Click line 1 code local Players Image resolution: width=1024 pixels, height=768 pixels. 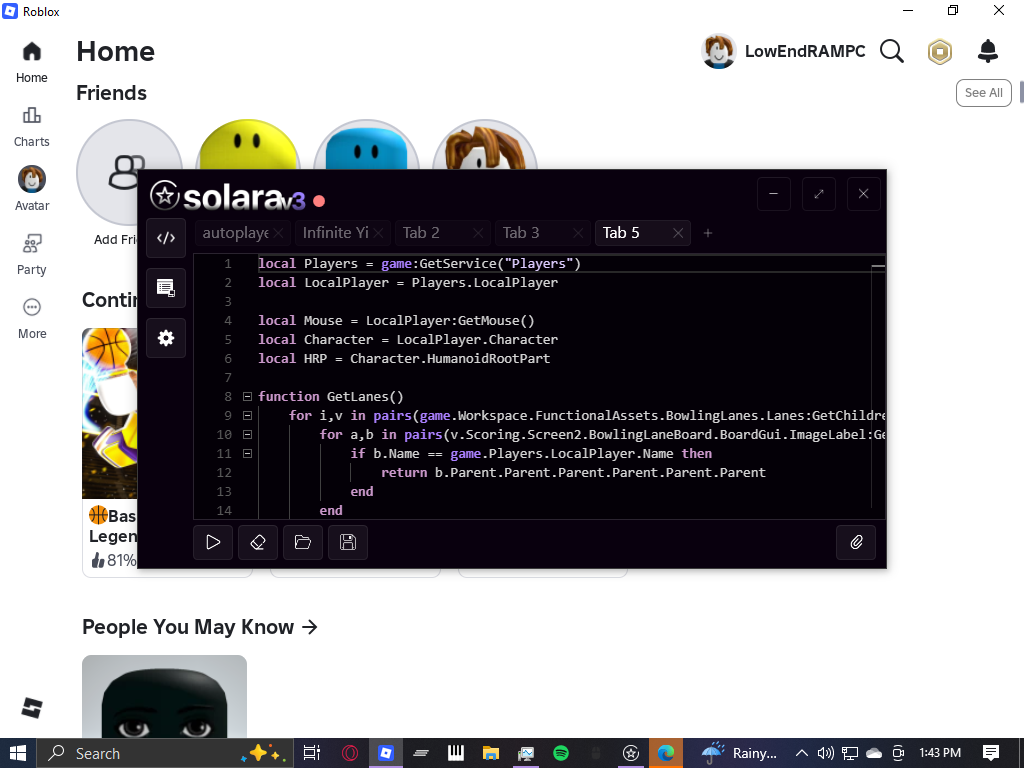[419, 263]
